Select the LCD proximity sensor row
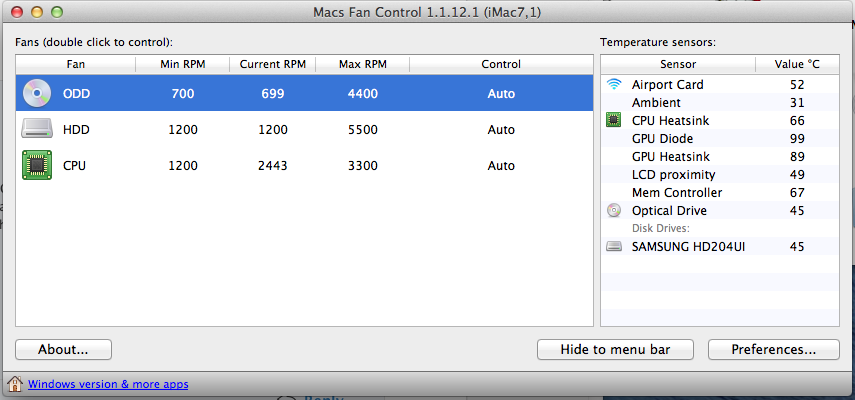 click(x=720, y=174)
